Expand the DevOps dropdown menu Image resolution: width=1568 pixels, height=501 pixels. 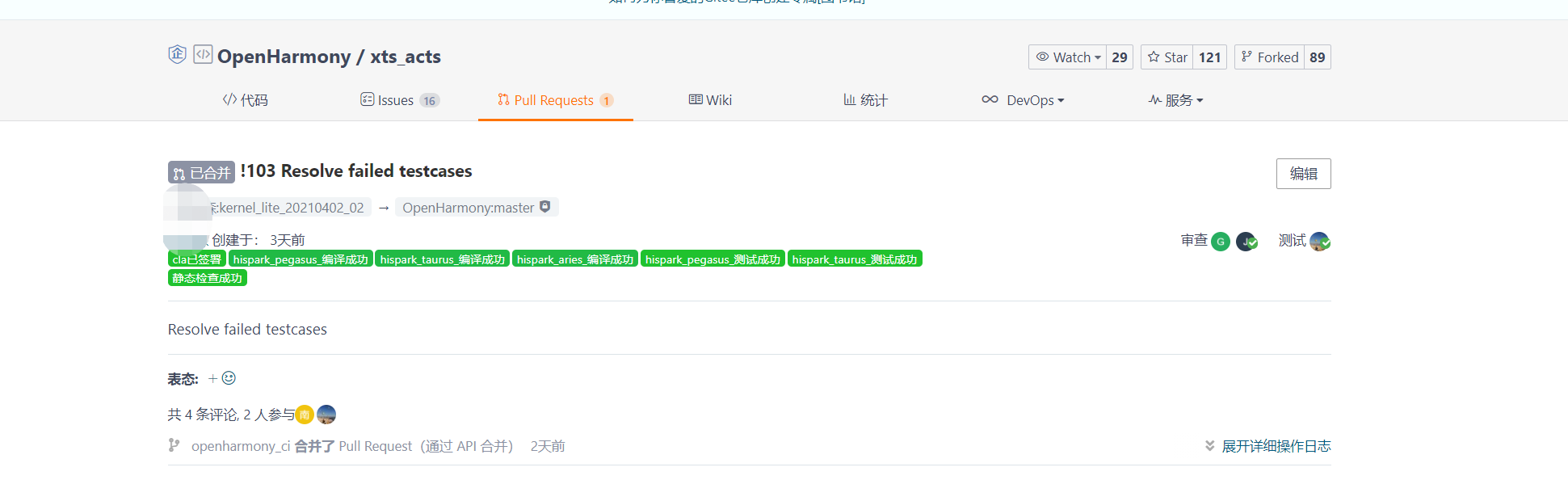click(1023, 100)
